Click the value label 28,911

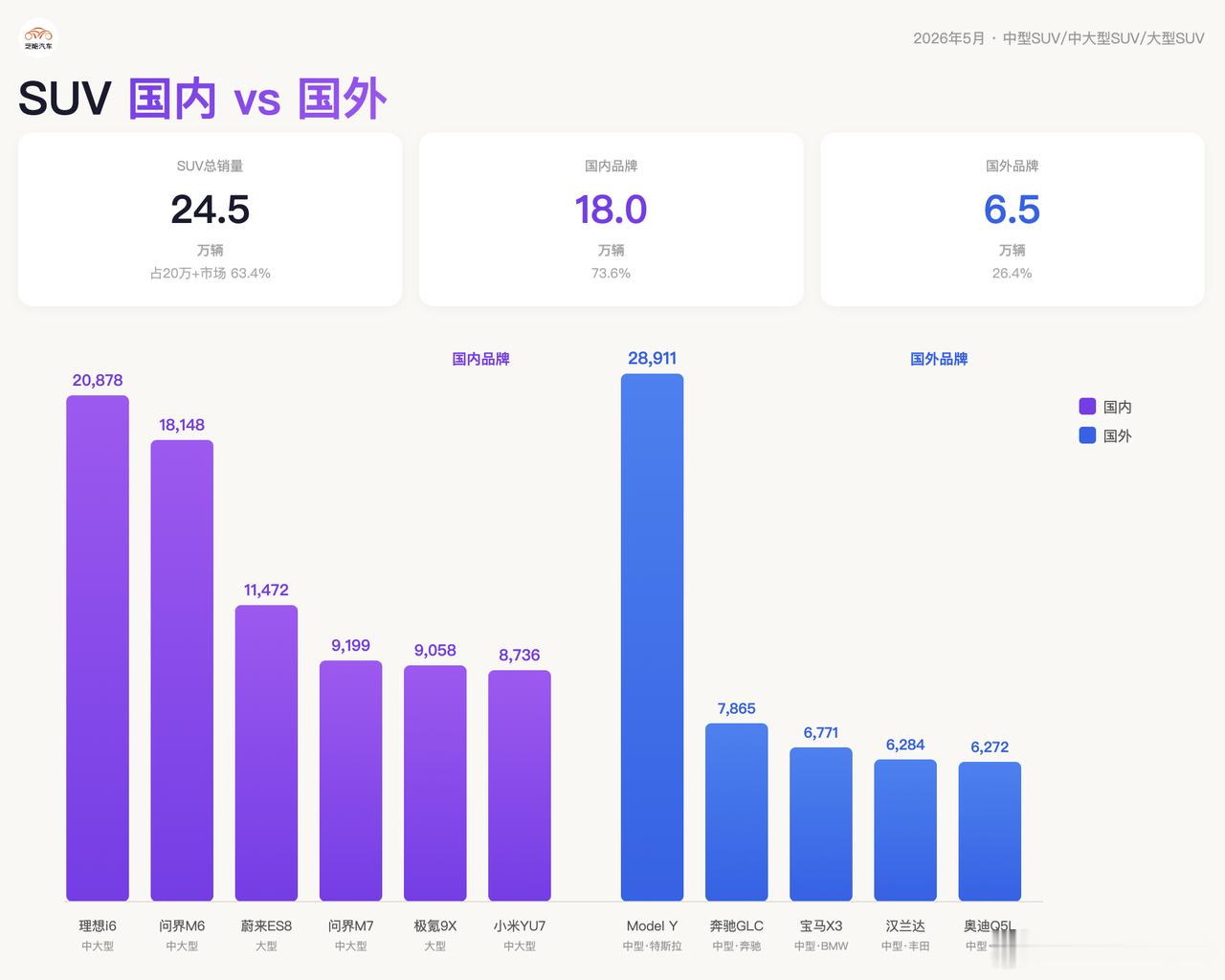(x=653, y=358)
